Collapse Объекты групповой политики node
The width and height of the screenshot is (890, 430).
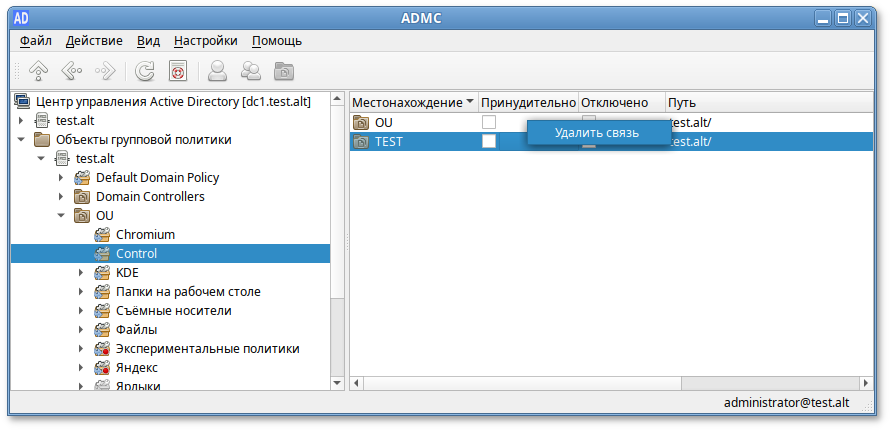pyautogui.click(x=22, y=140)
